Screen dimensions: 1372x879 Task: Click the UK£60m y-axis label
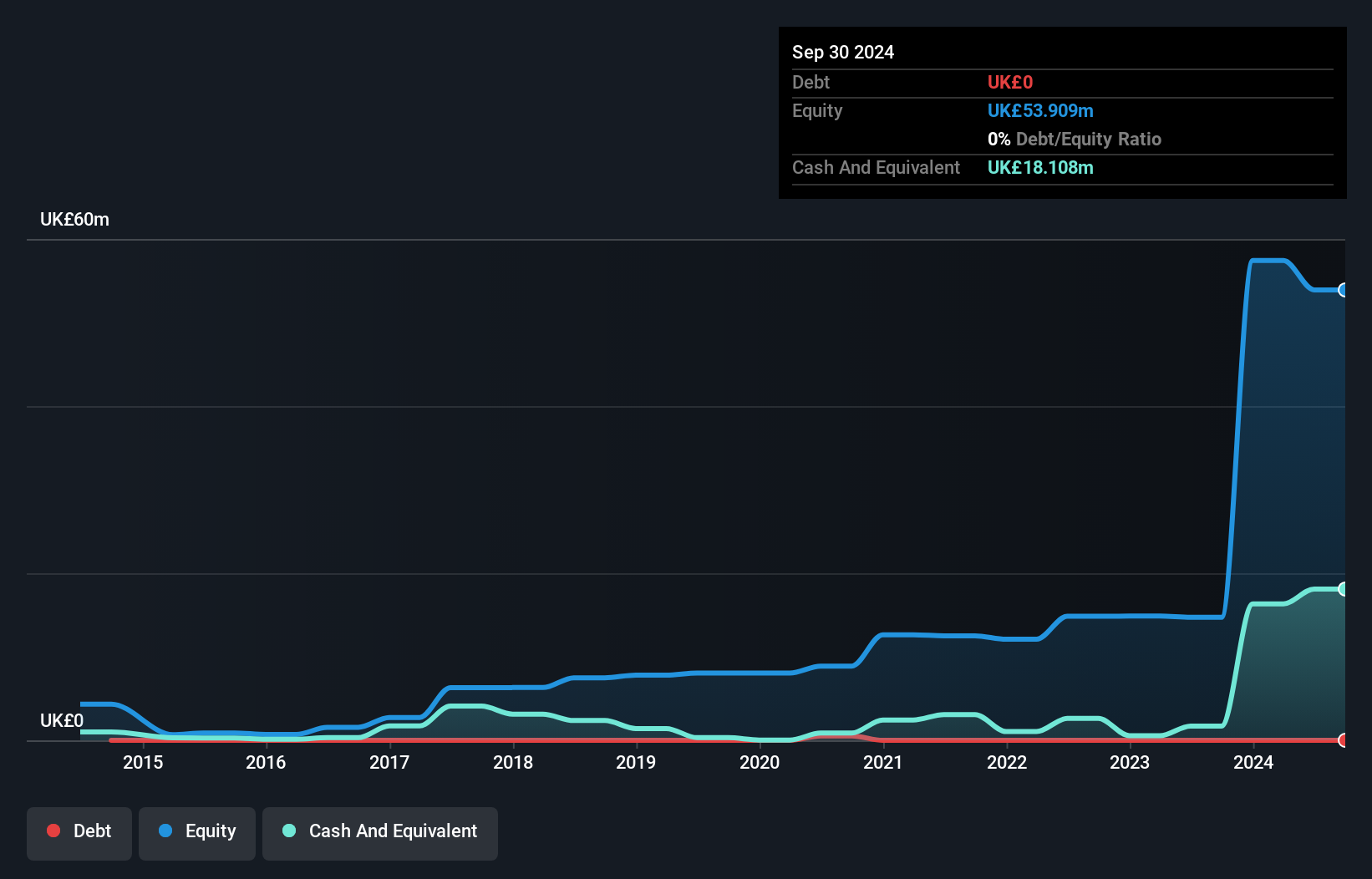(74, 220)
